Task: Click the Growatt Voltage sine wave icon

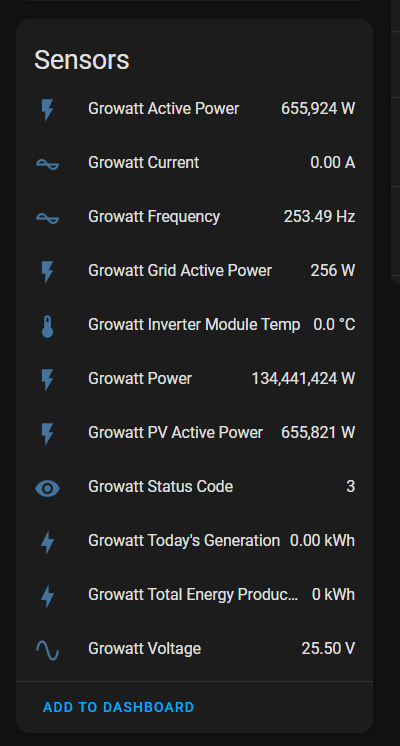Action: pyautogui.click(x=48, y=650)
